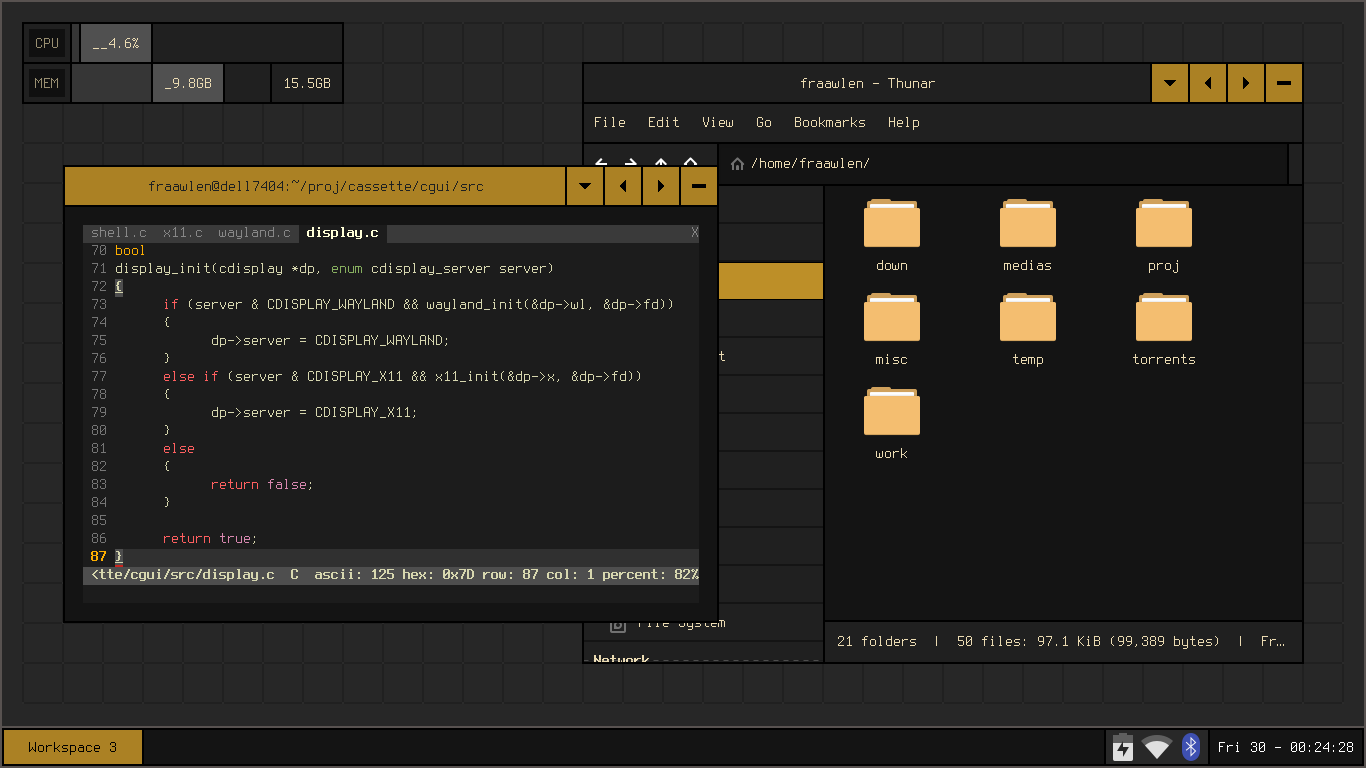
Task: Click the Bluetooth icon in system tray
Action: (x=1190, y=747)
